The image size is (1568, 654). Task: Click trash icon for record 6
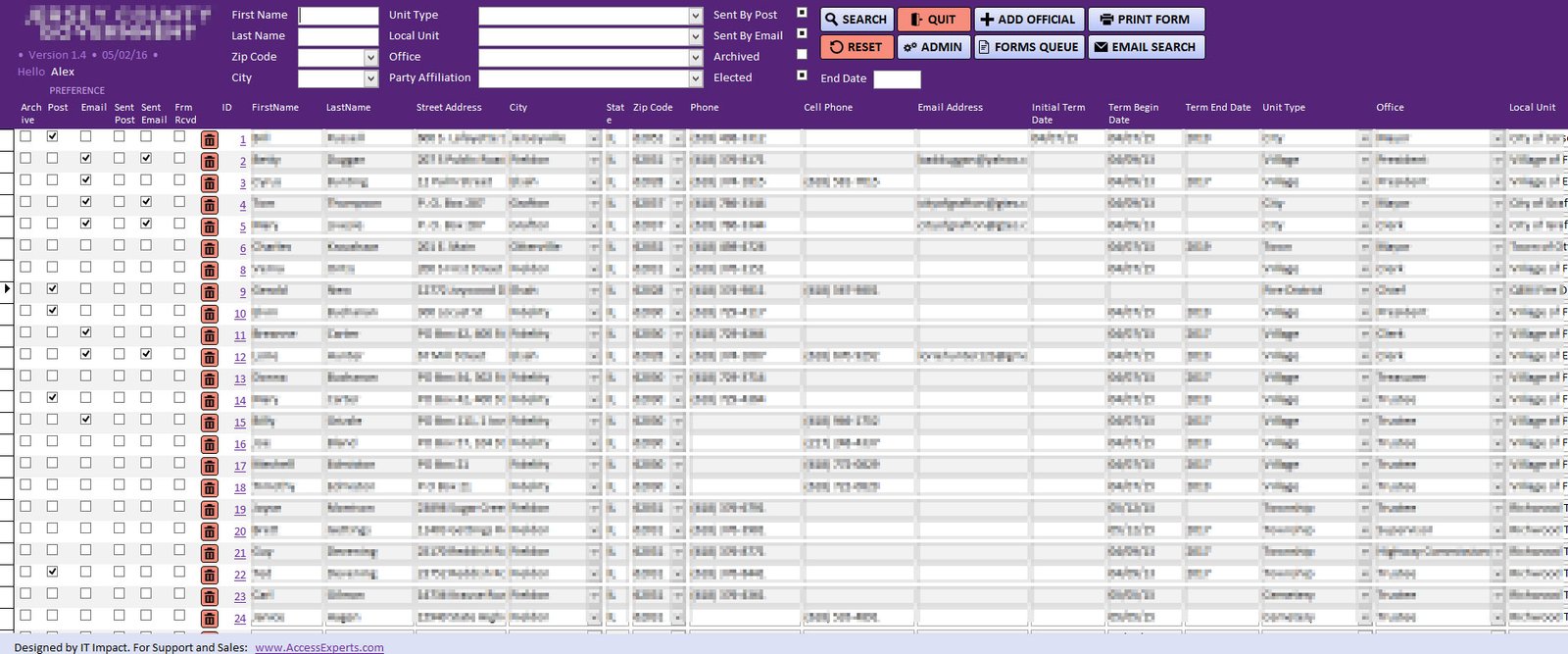(210, 249)
